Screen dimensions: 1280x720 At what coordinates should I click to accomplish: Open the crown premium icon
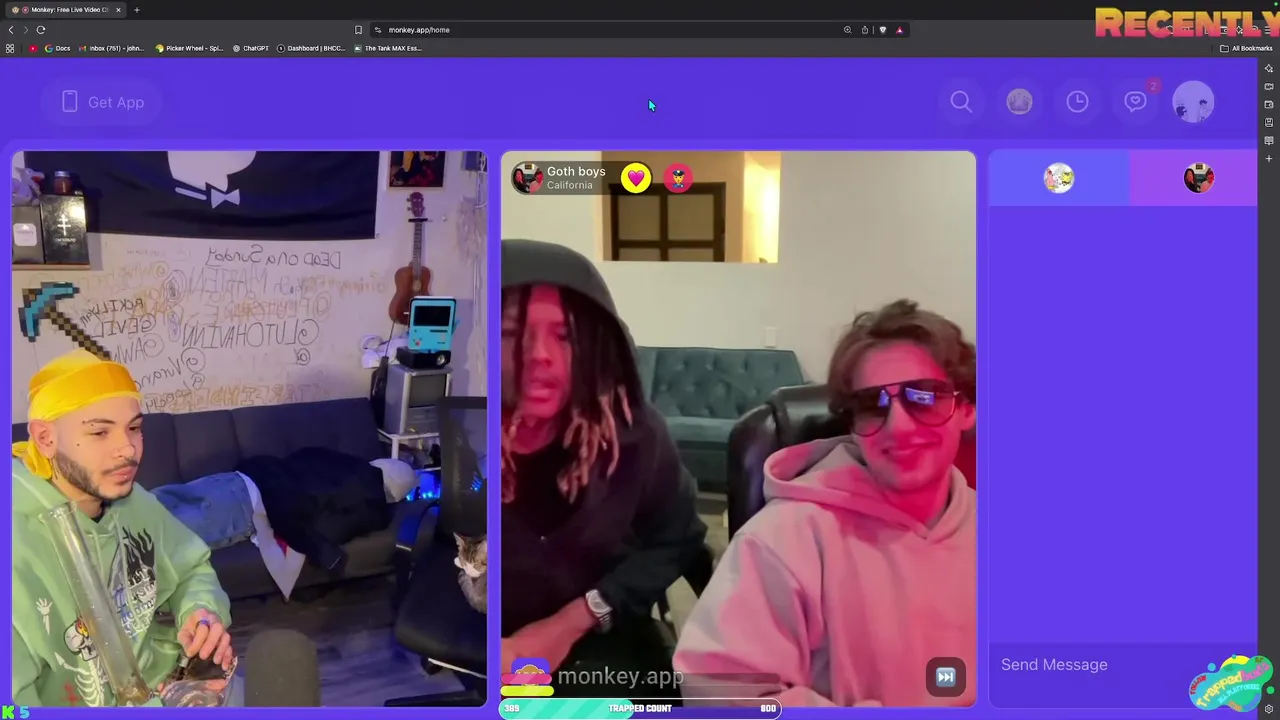pos(1019,102)
